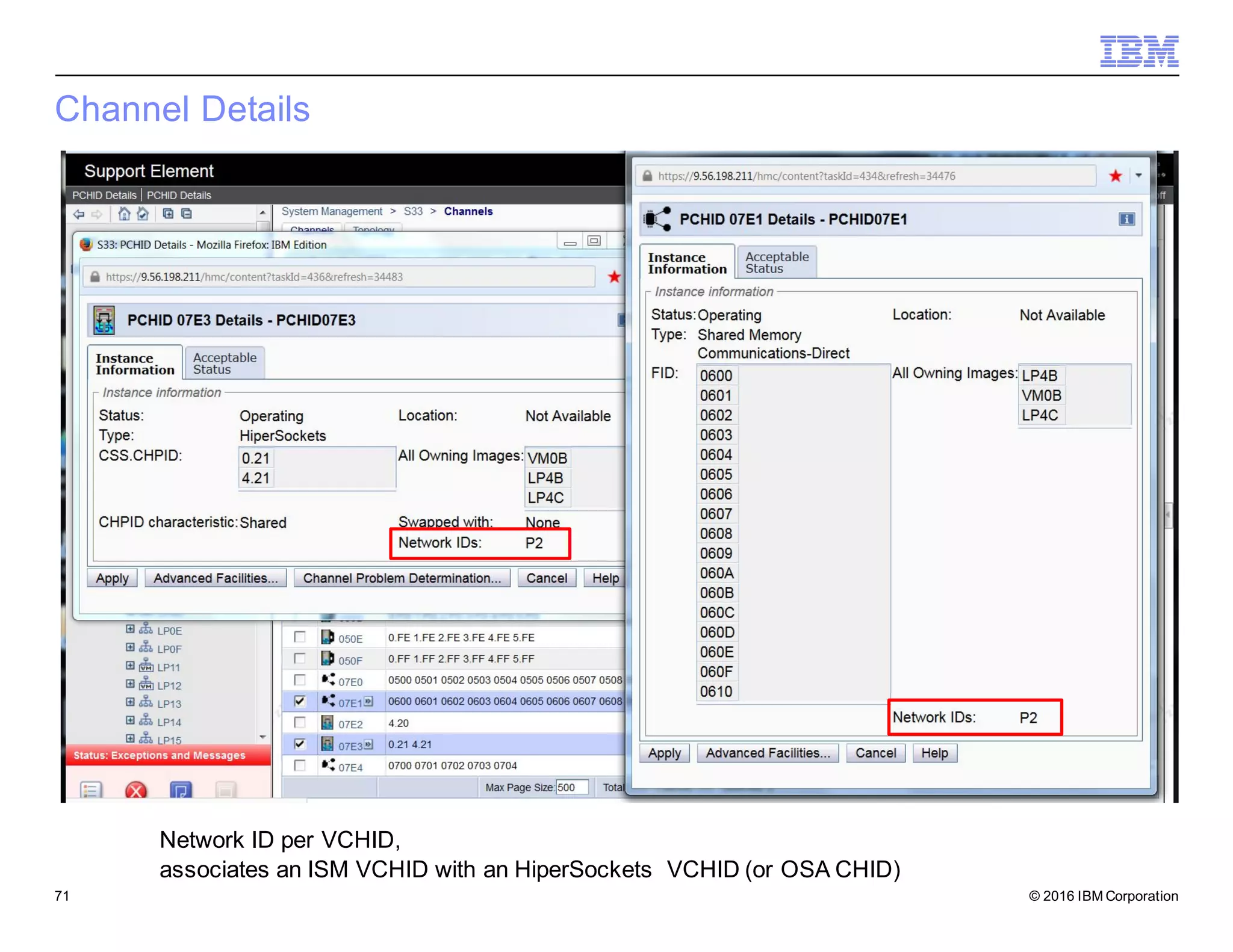Click the 07E1 row context menu arrow icon
This screenshot has width=1233, height=952.
369,702
